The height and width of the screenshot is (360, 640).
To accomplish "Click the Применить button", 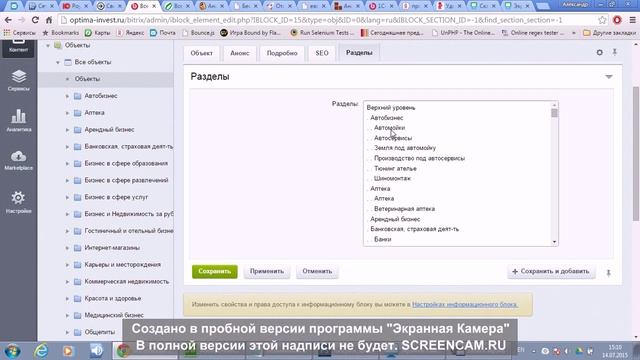I will 267,271.
